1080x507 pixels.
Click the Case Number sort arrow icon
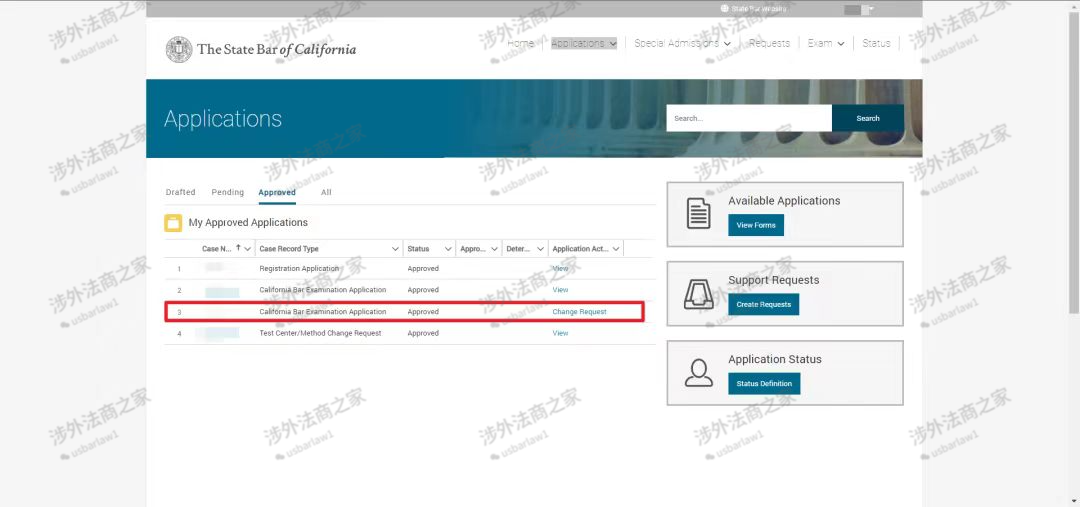point(238,248)
